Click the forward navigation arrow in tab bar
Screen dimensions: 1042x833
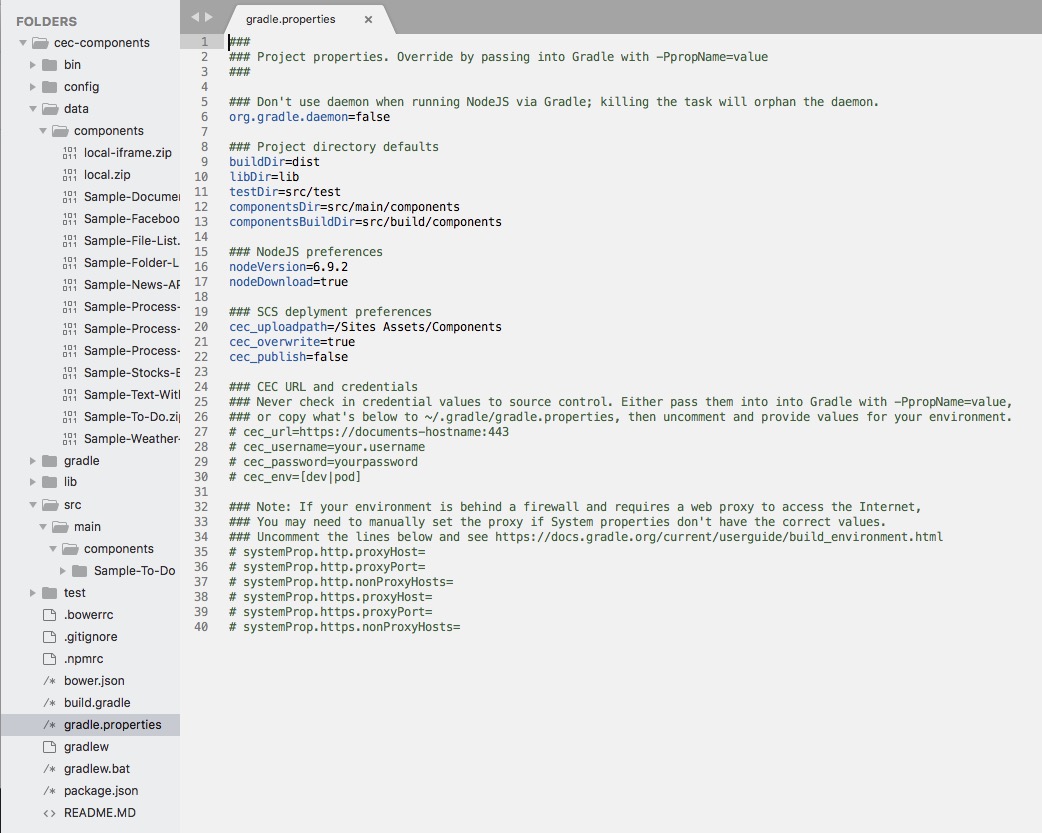(x=209, y=17)
